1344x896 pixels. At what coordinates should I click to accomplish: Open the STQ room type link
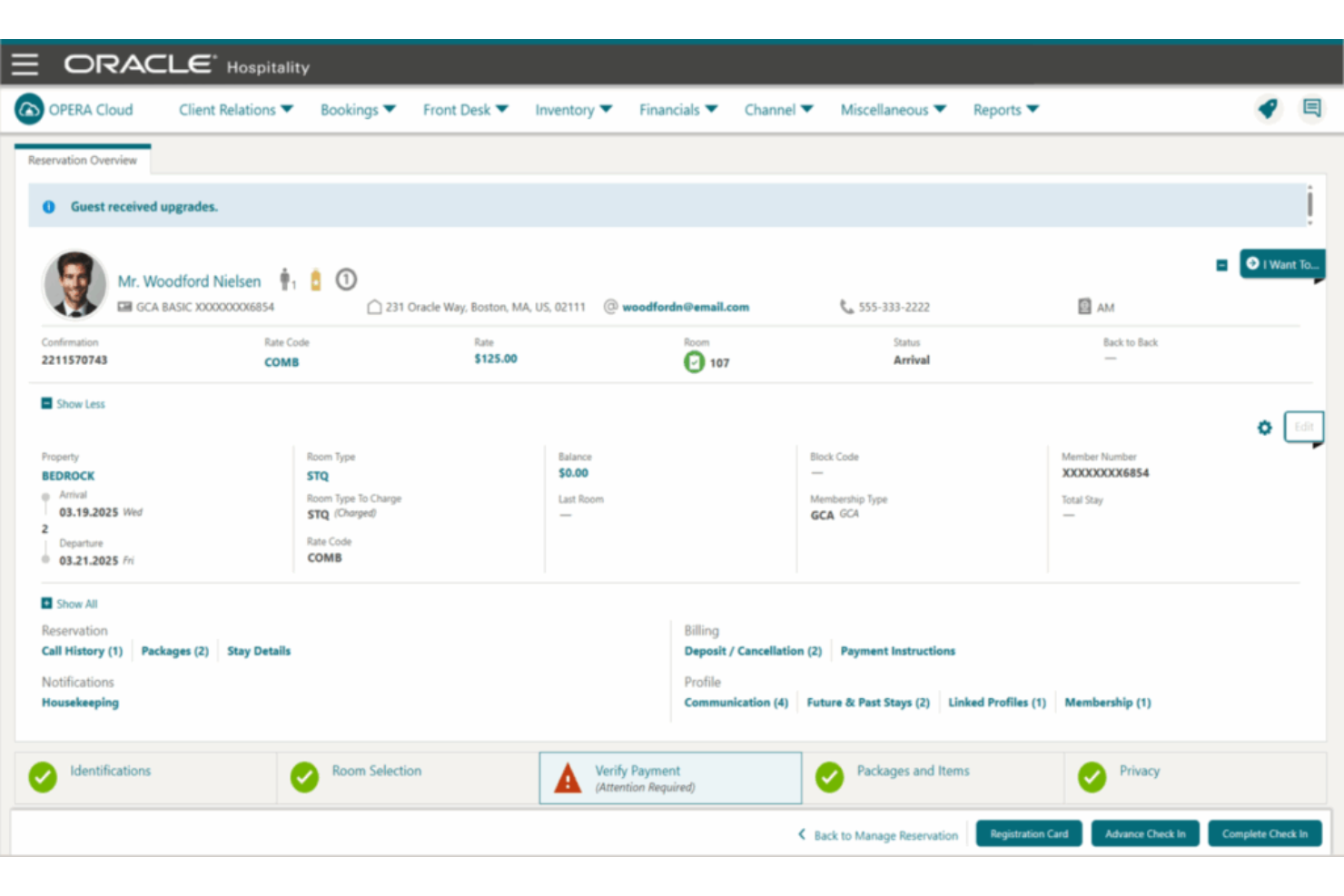(x=318, y=476)
